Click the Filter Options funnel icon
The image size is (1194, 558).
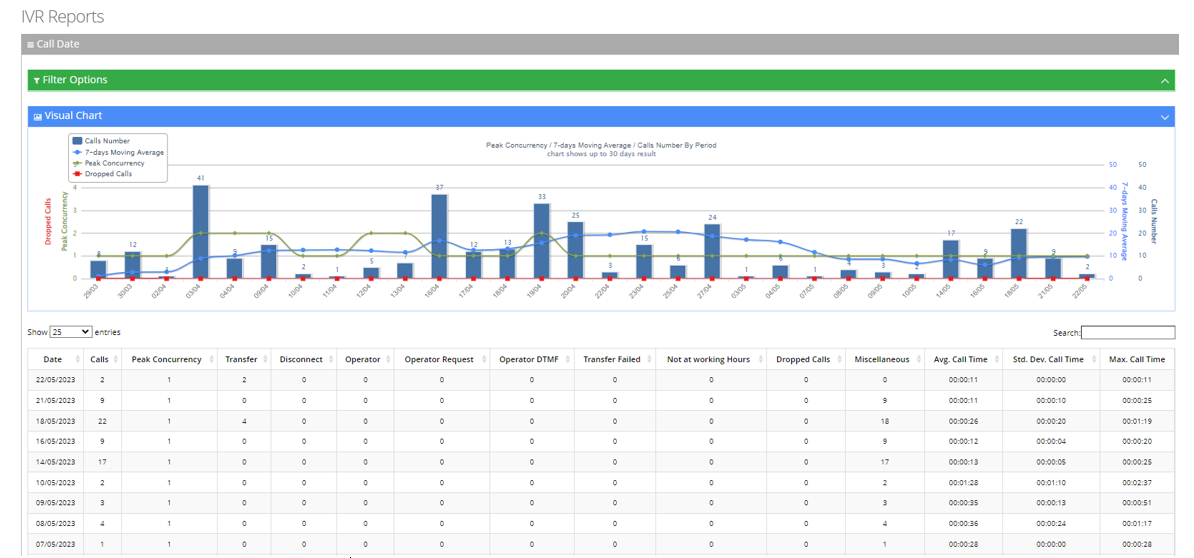click(x=37, y=81)
